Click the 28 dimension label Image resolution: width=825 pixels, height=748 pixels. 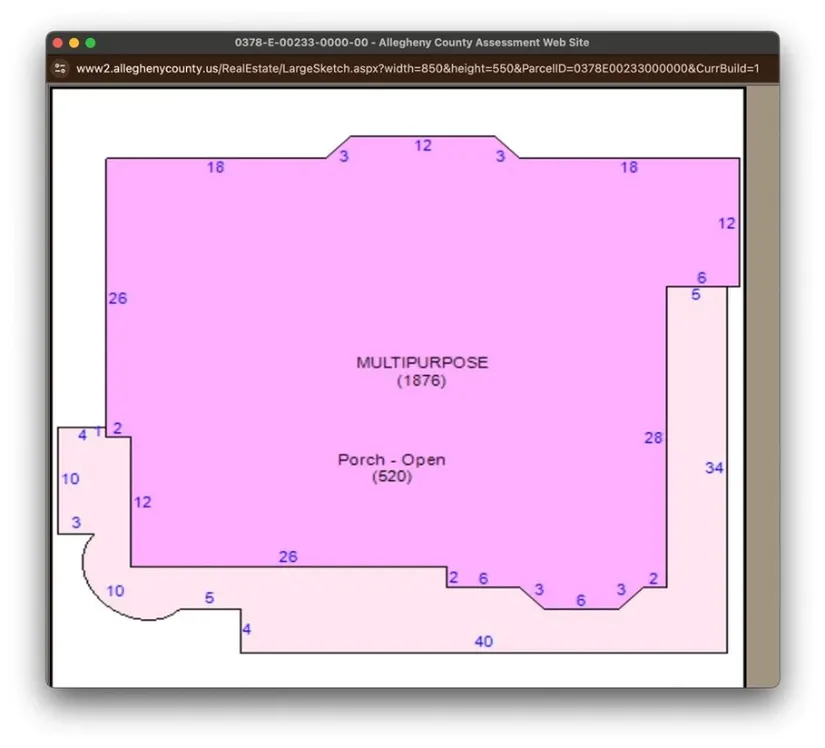pos(653,438)
